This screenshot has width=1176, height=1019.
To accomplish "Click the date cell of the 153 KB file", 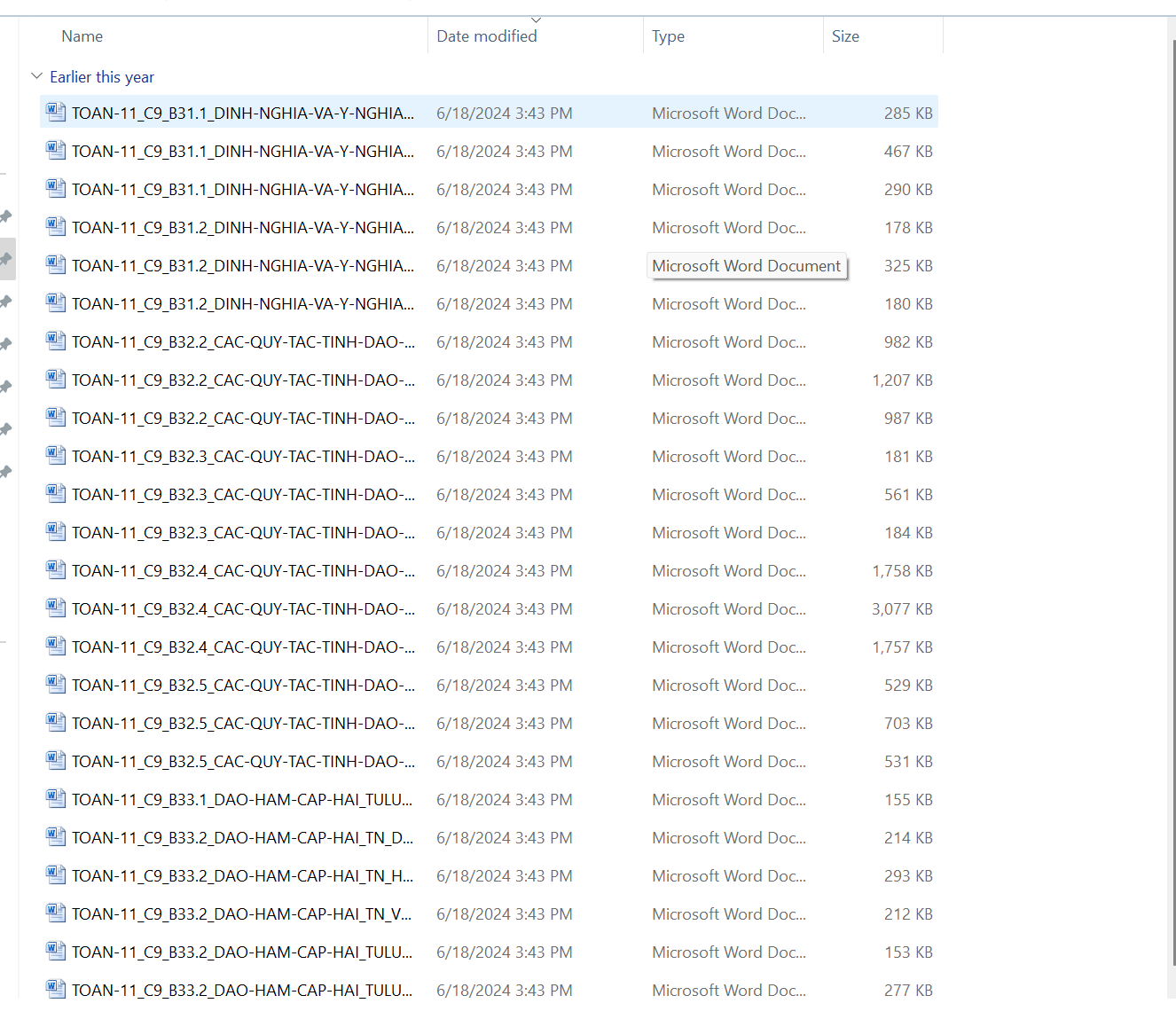I will coord(505,952).
